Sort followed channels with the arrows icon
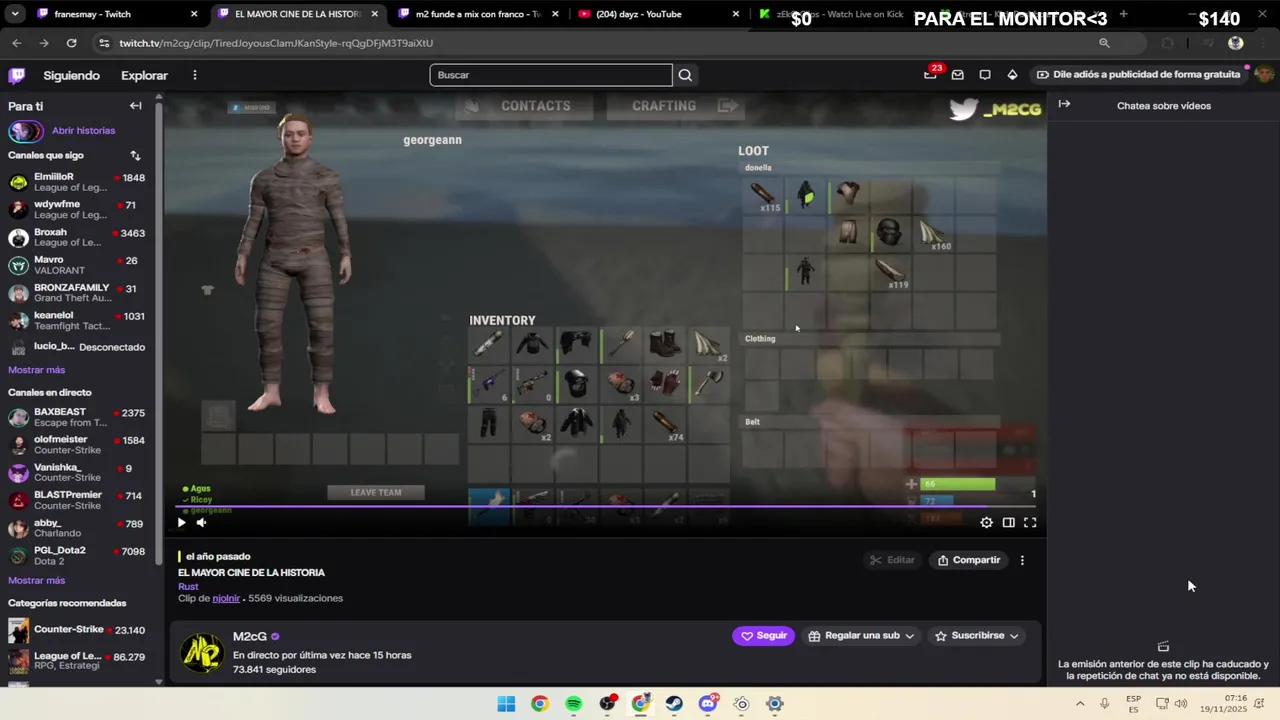Image resolution: width=1280 pixels, height=720 pixels. [x=135, y=156]
